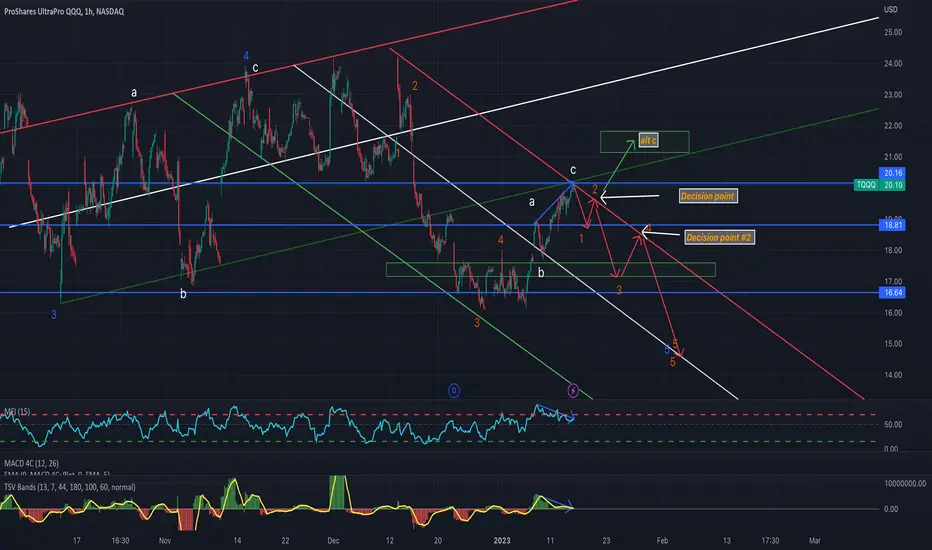This screenshot has width=932, height=550.
Task: Open the TSV Bands indicator legend
Action: [70, 487]
